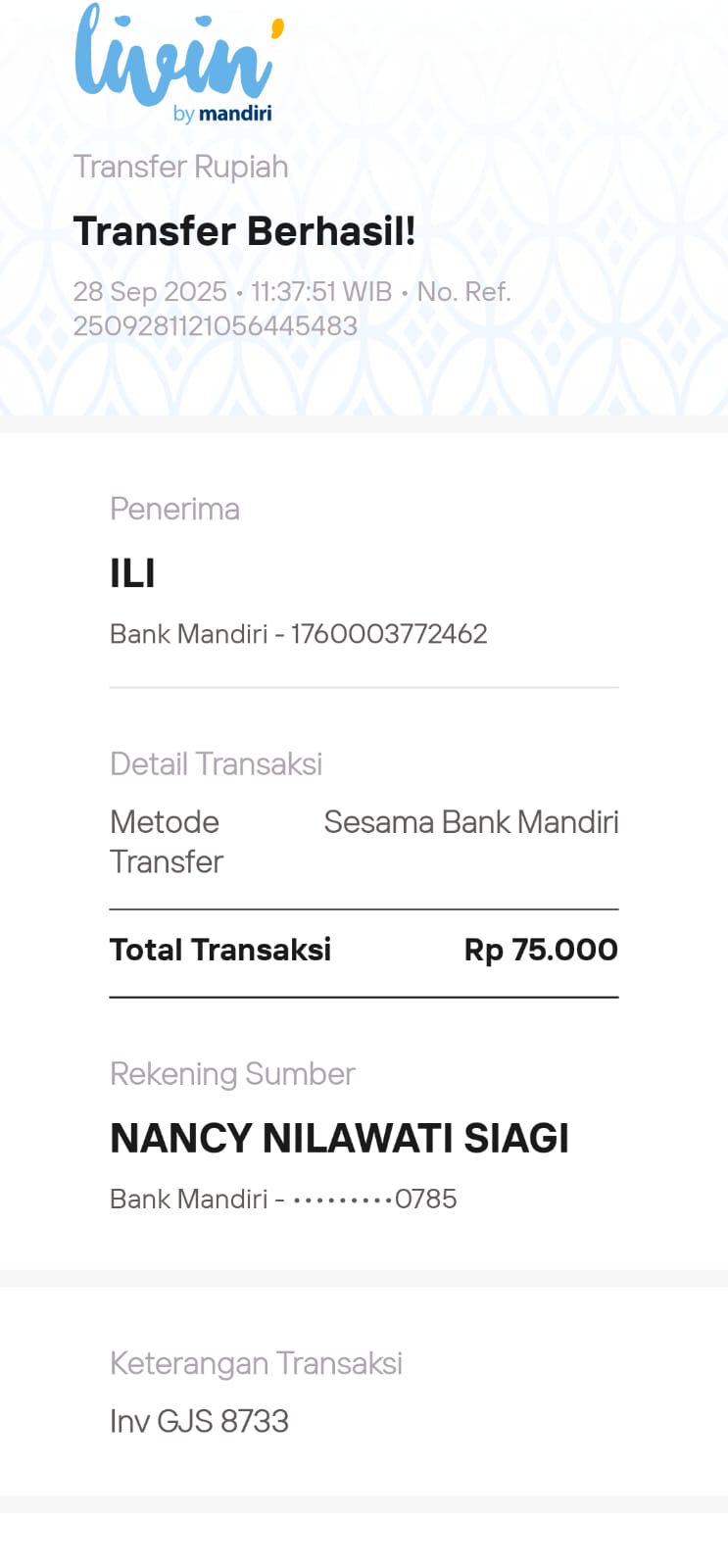Select reference number 2509281121056445483
Image resolution: width=728 pixels, height=1568 pixels.
[x=215, y=326]
